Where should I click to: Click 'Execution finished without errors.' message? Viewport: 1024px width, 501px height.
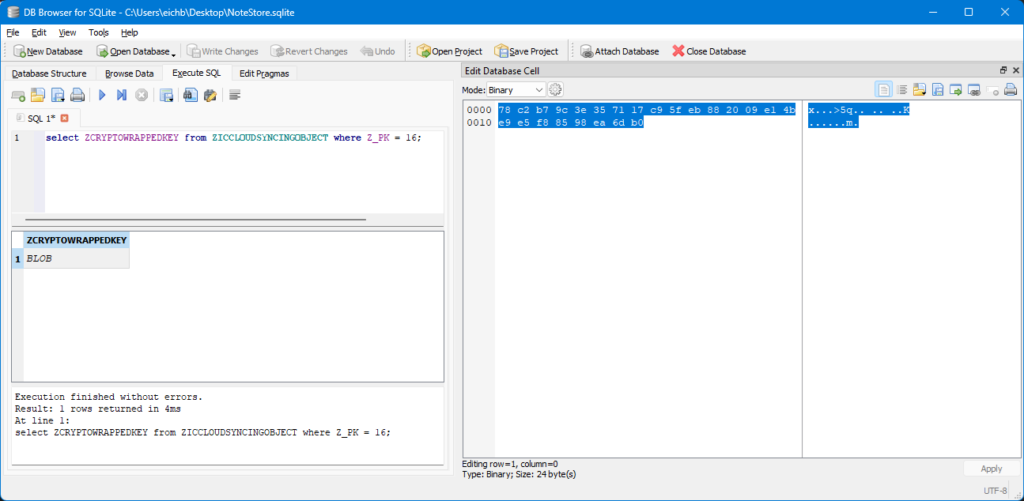coord(109,396)
